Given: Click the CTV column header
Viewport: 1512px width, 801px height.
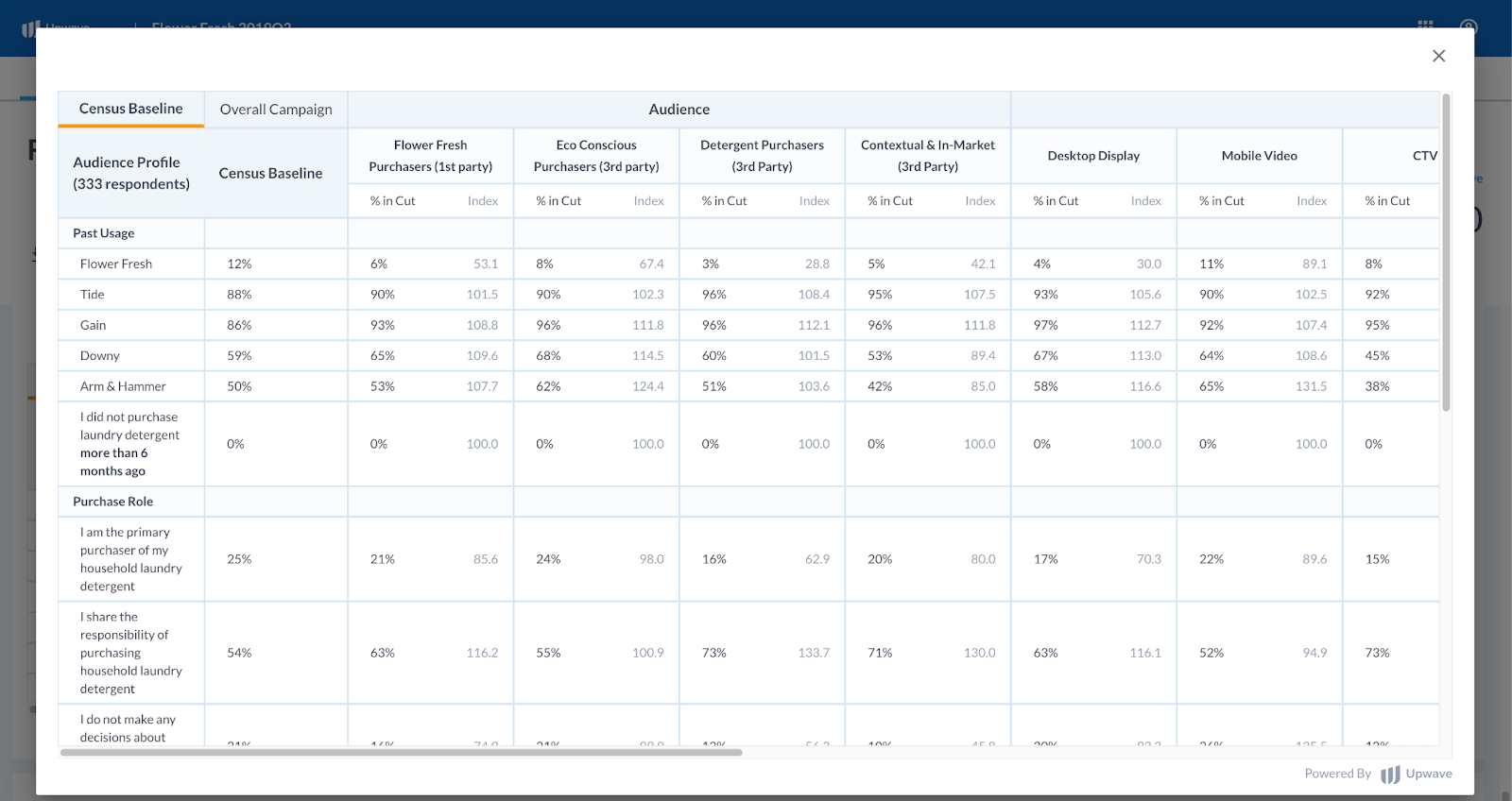Looking at the screenshot, I should point(1425,156).
